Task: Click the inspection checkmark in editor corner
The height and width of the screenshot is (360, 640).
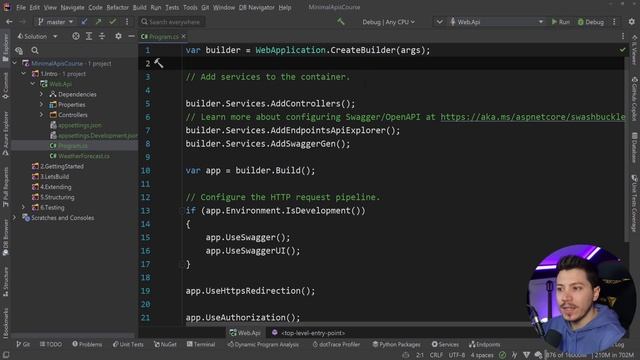Action: tap(622, 50)
